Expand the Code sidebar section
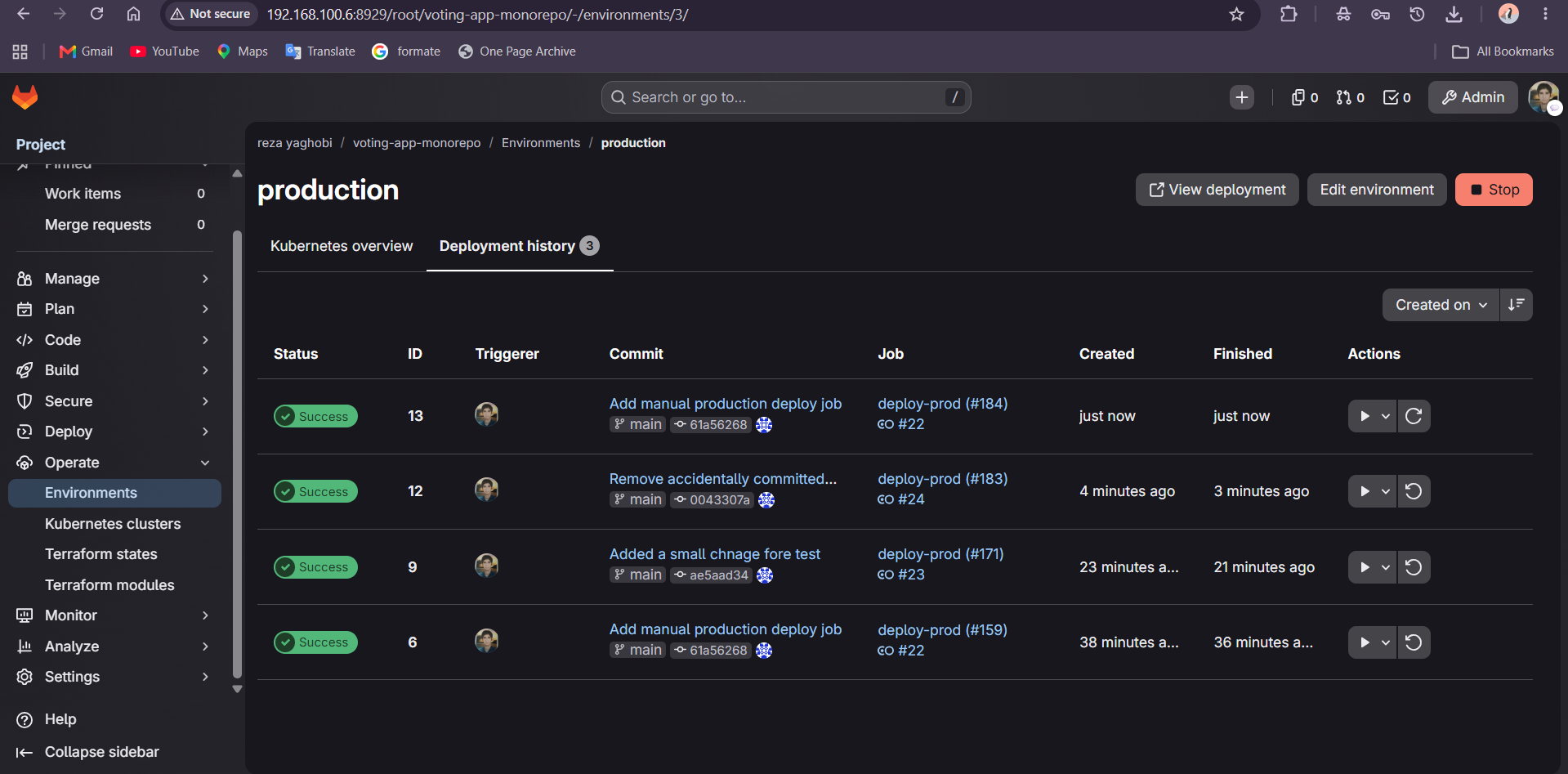Screen dimensions: 1568x774 114,340
